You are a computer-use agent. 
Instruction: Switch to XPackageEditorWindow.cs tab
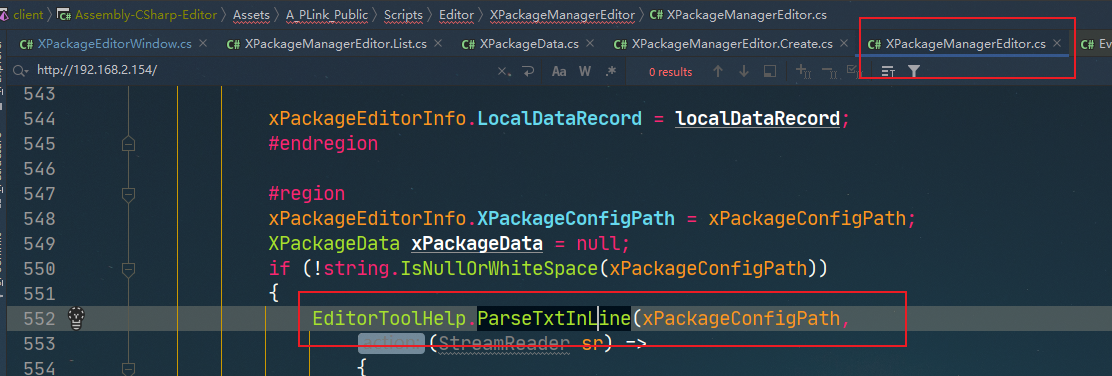point(114,44)
